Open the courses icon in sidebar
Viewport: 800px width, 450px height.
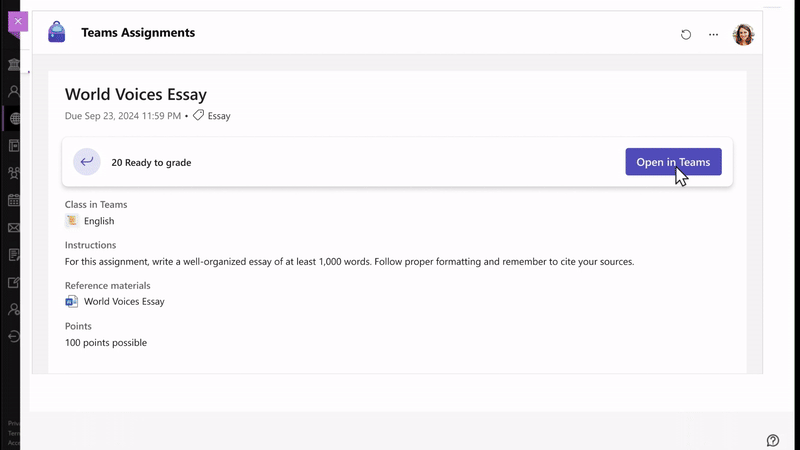14,145
